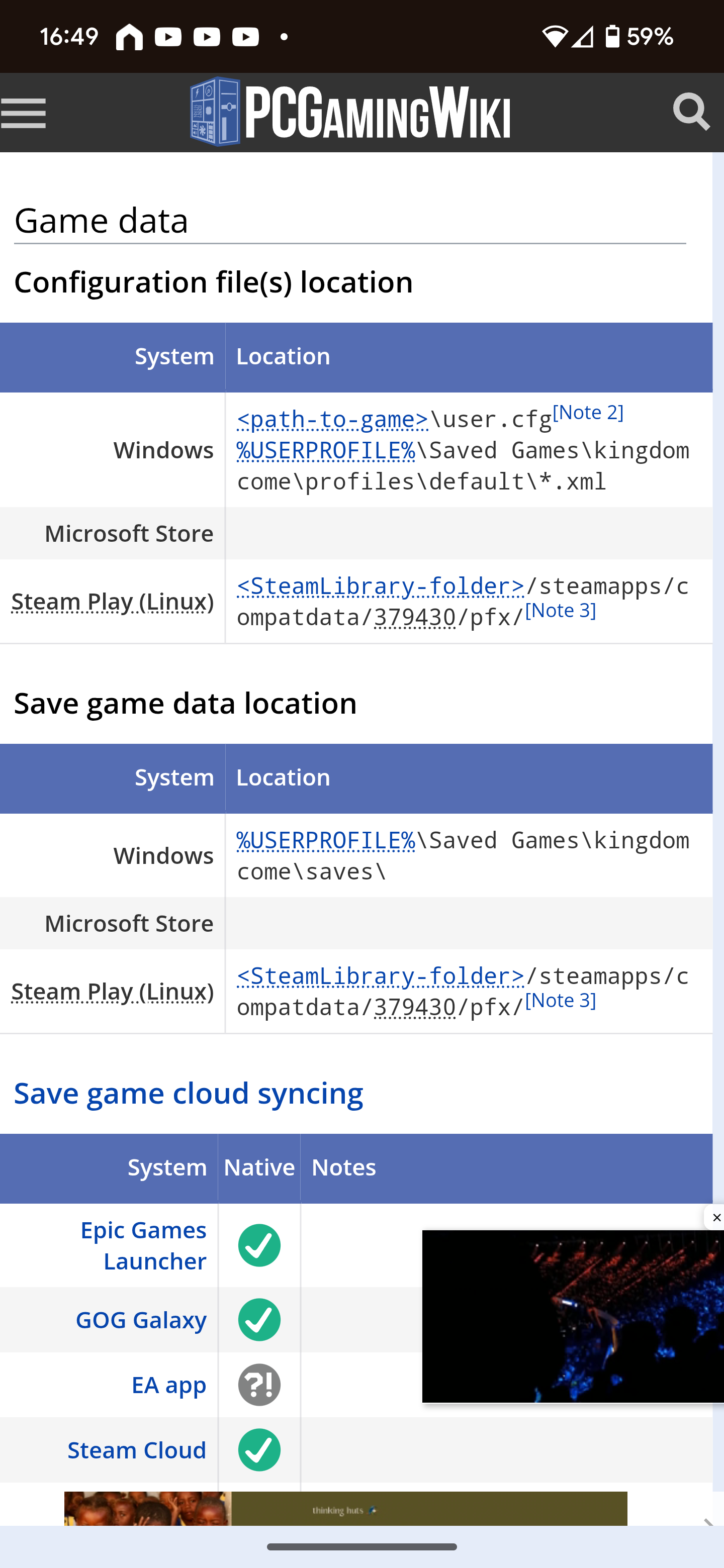This screenshot has width=724, height=1568.
Task: Open the EA app link
Action: point(168,1384)
